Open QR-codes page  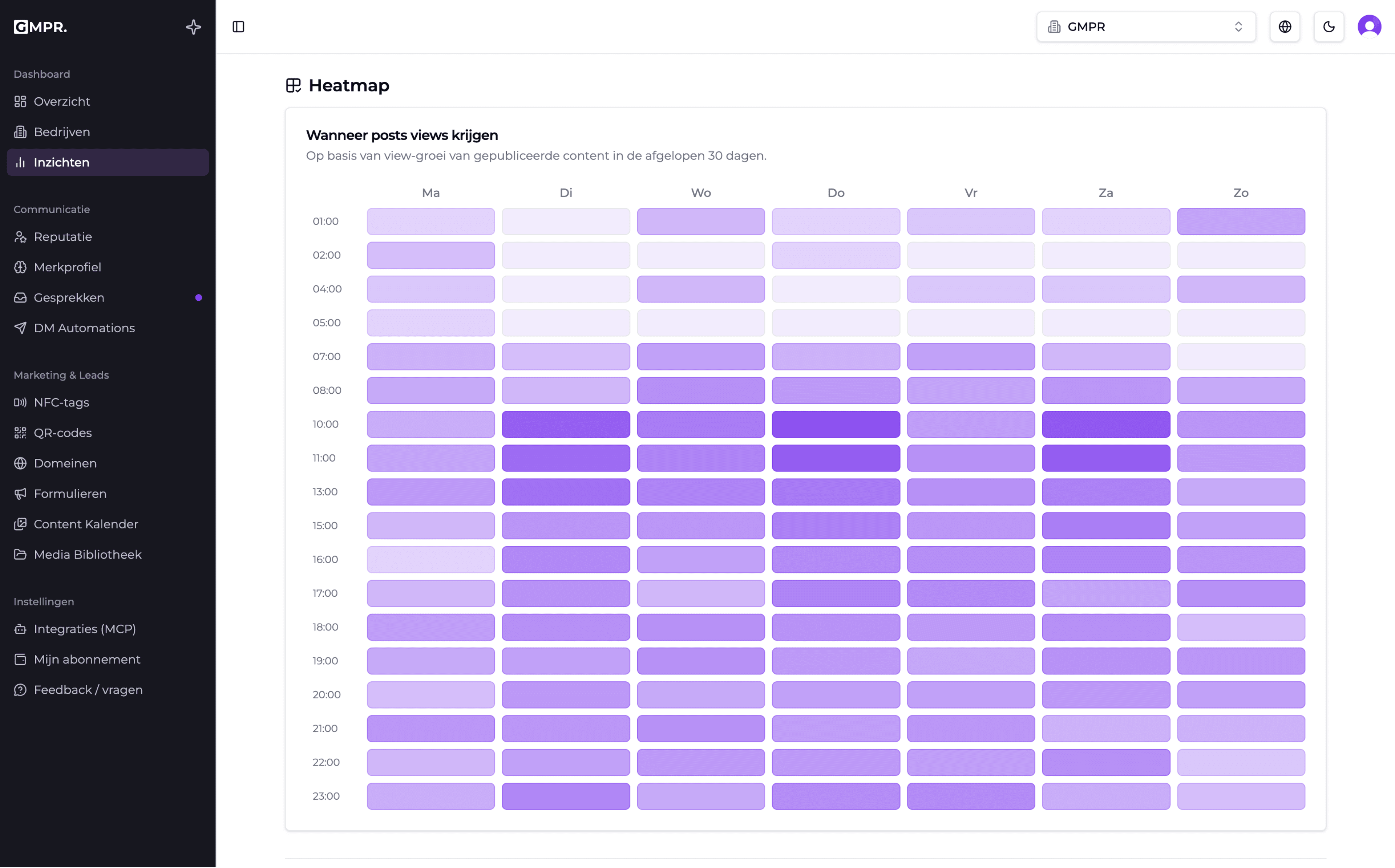pyautogui.click(x=108, y=433)
